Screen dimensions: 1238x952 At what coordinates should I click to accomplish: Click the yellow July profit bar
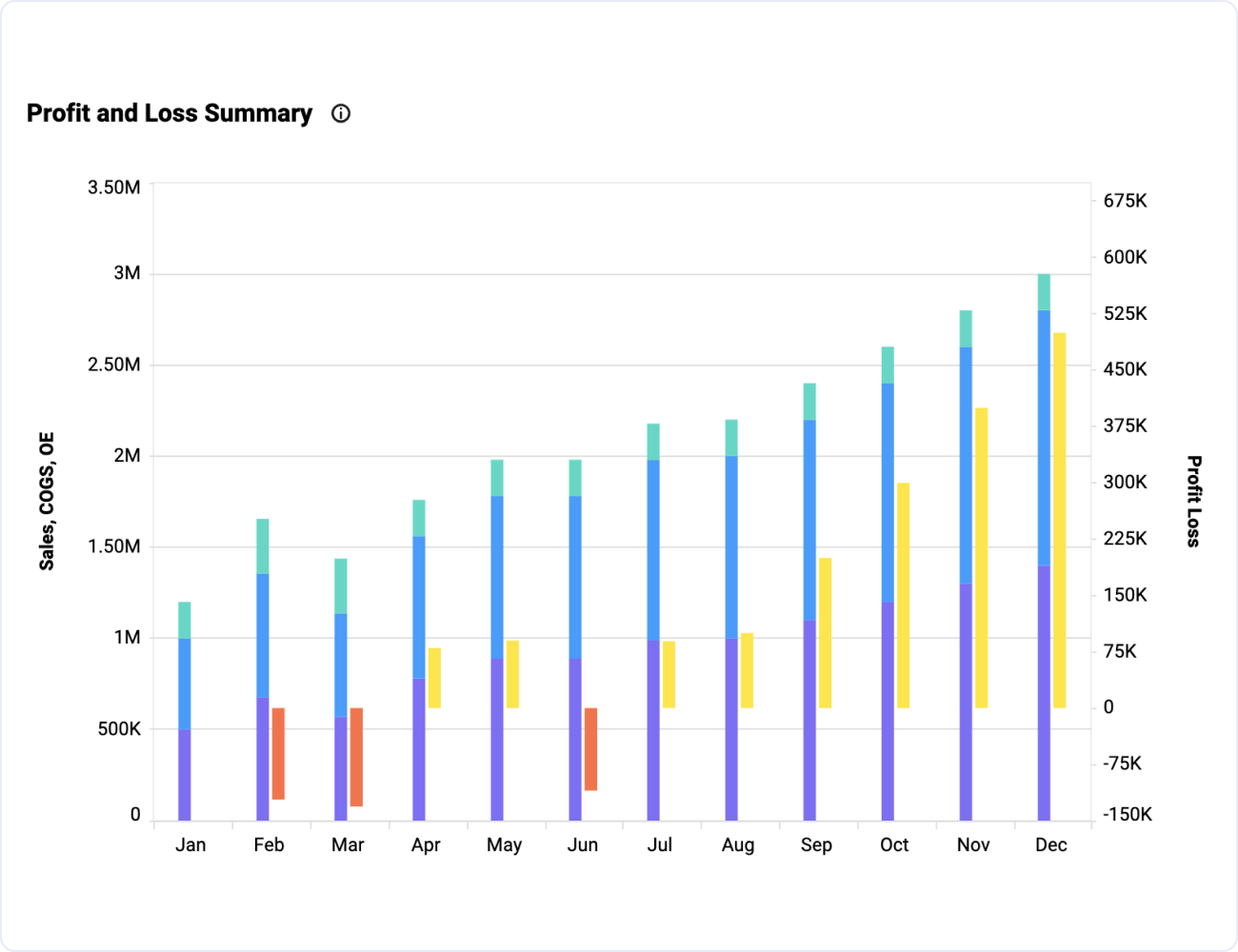[x=669, y=674]
